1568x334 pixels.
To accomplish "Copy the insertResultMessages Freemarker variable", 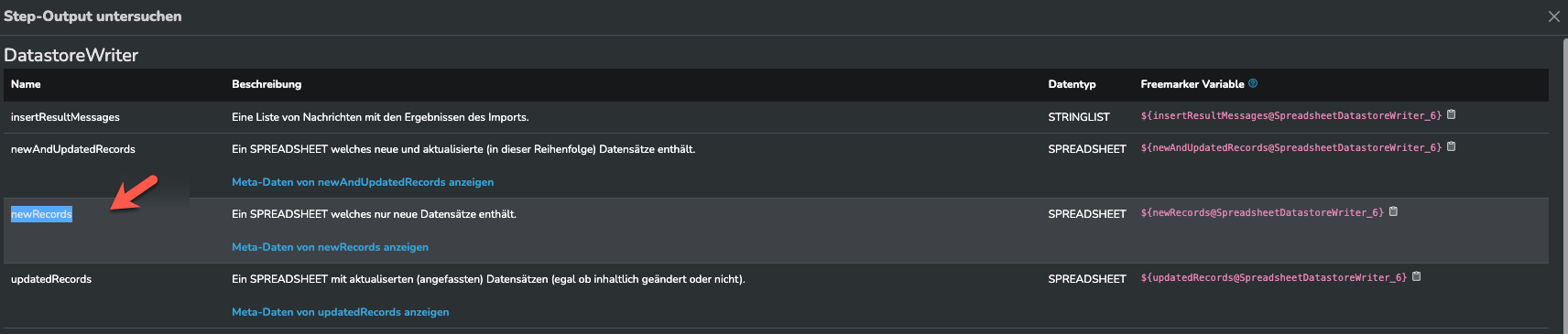I will point(1451,115).
